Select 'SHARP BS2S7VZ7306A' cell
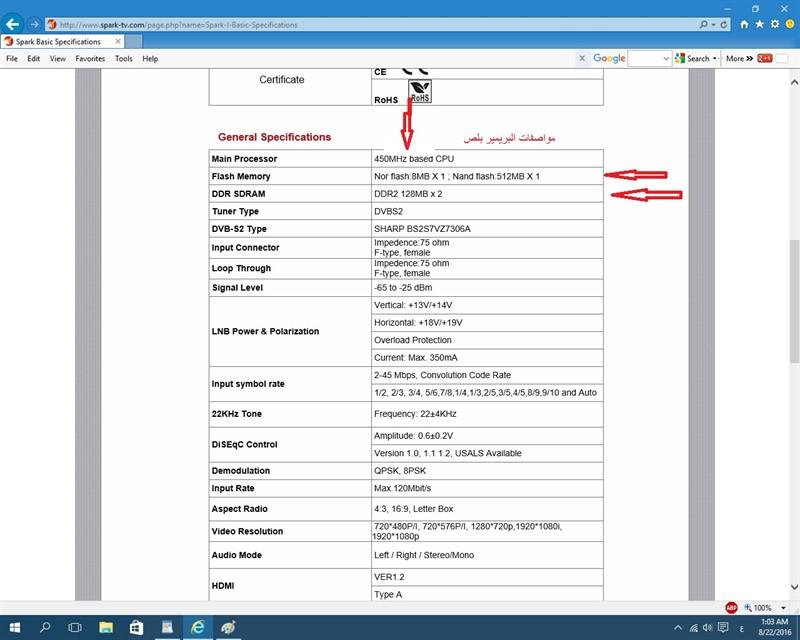The height and width of the screenshot is (640, 800). 422,229
